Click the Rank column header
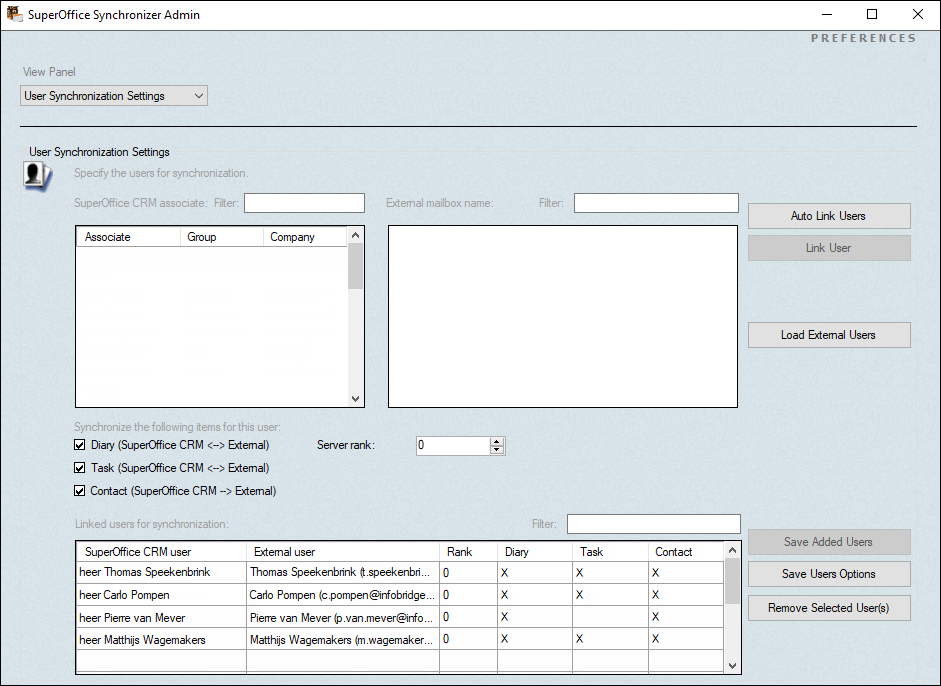The width and height of the screenshot is (941, 686). click(x=469, y=552)
